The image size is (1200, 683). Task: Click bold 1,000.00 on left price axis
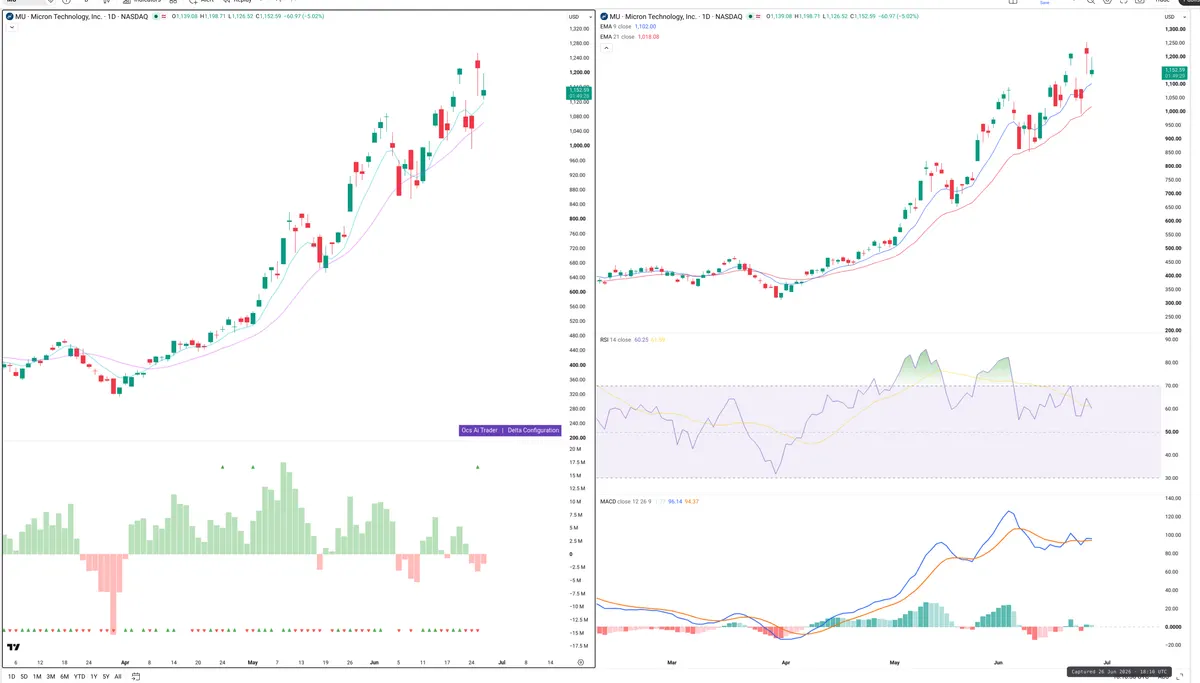(x=580, y=146)
